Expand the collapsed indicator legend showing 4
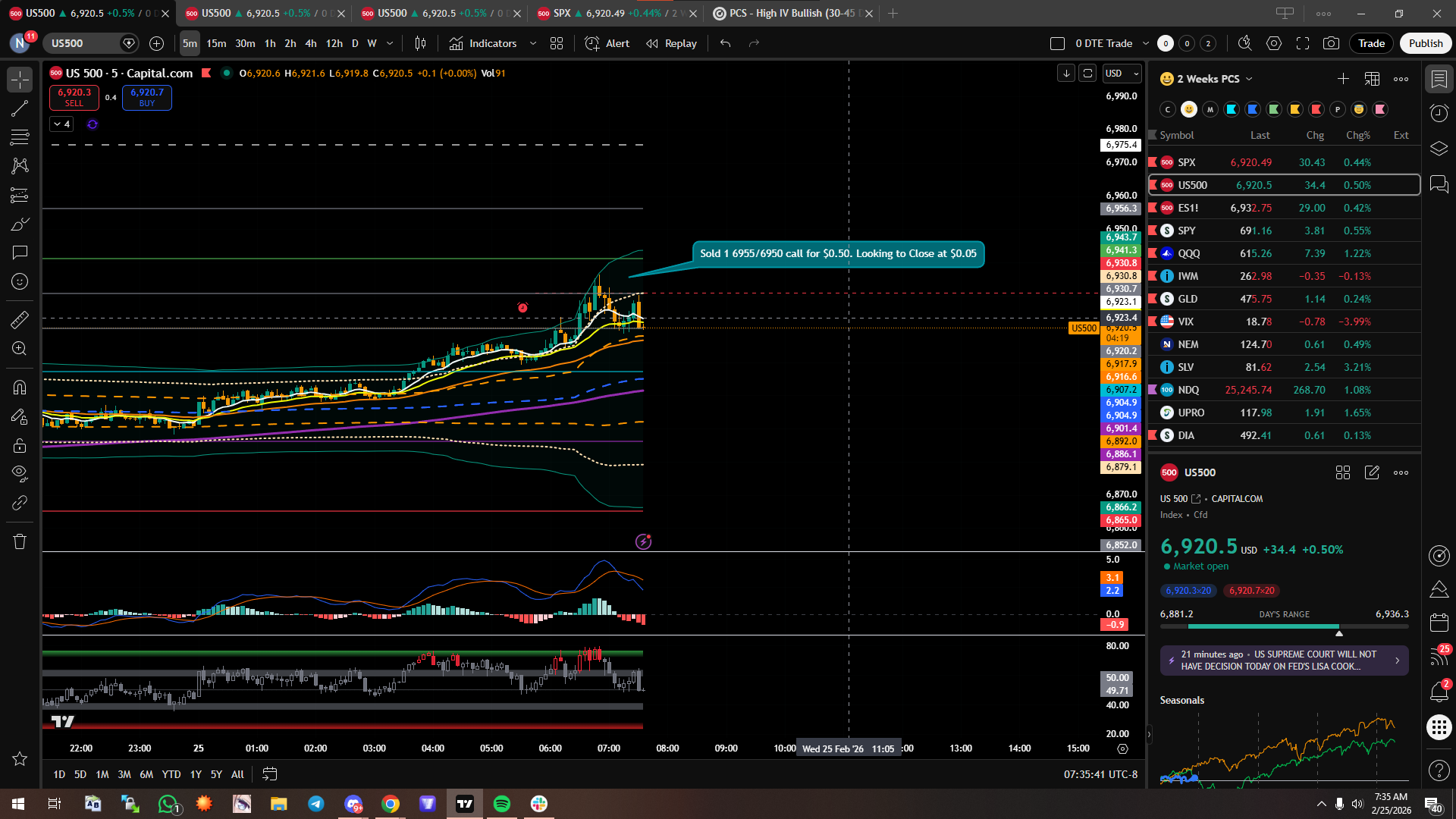Viewport: 1456px width, 819px height. coord(61,124)
